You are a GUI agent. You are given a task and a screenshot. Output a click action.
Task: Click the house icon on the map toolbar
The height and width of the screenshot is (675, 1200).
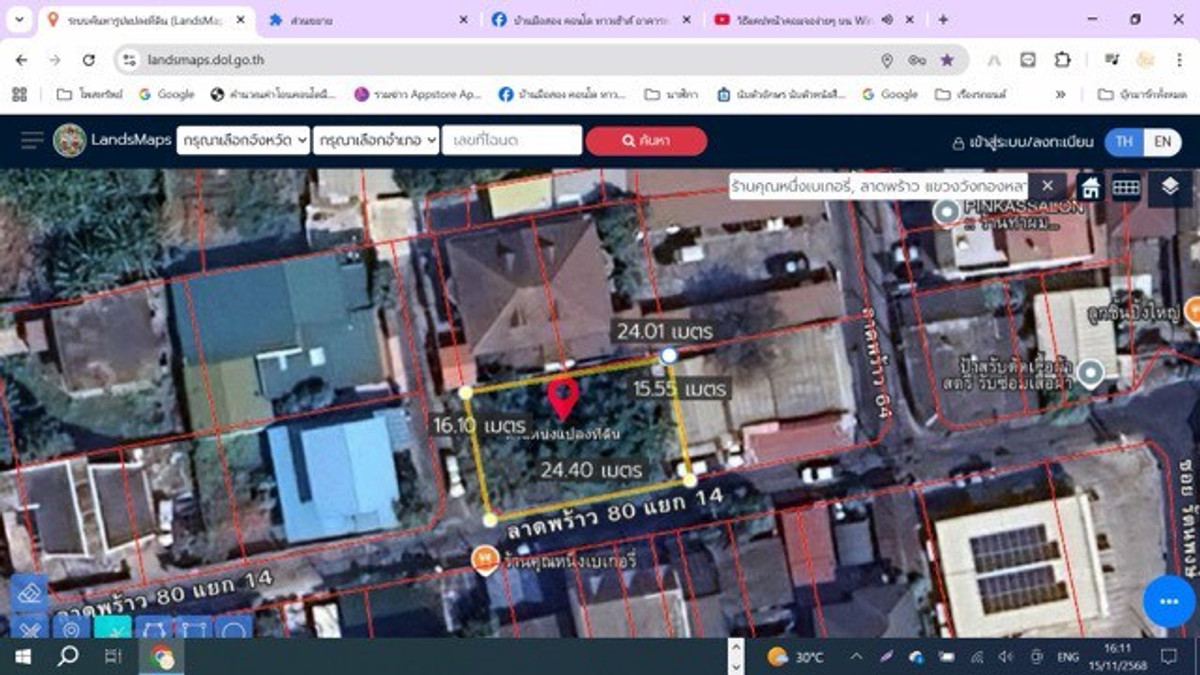click(1090, 187)
